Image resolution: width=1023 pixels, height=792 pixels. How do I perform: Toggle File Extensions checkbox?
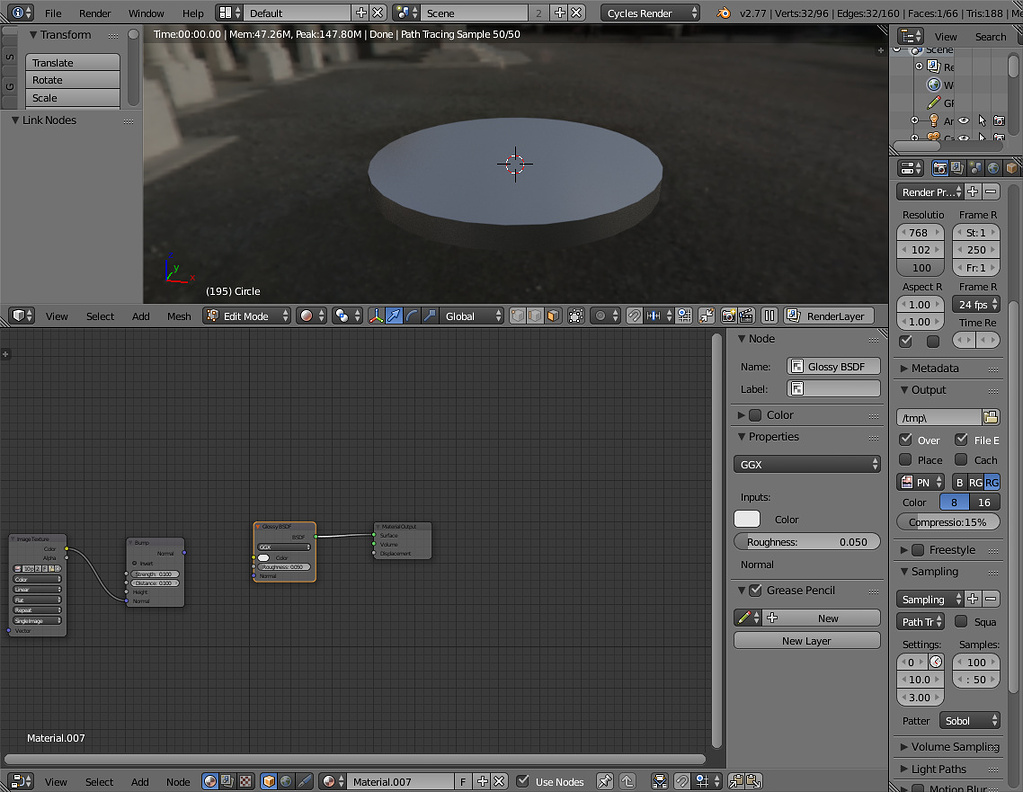click(961, 440)
